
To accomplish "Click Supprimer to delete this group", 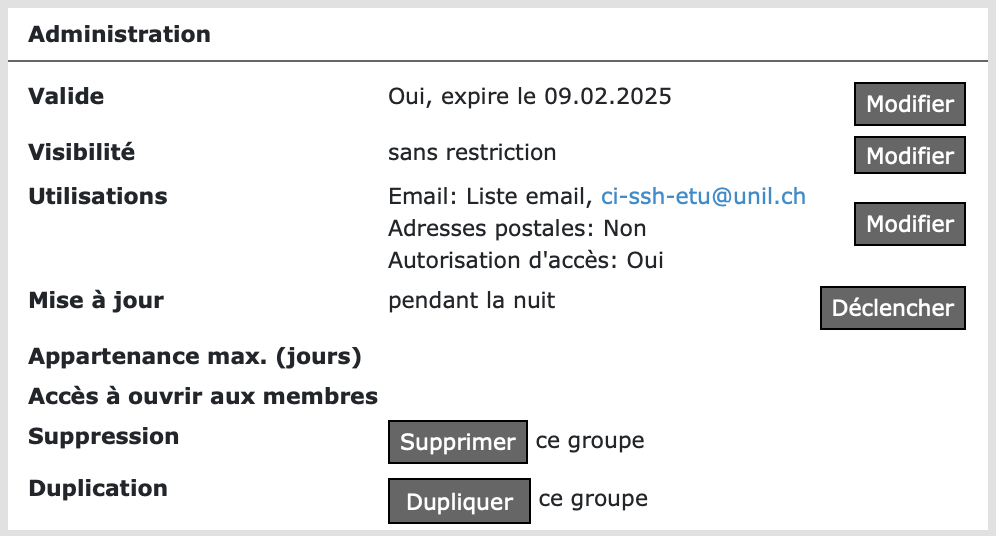I will (457, 442).
